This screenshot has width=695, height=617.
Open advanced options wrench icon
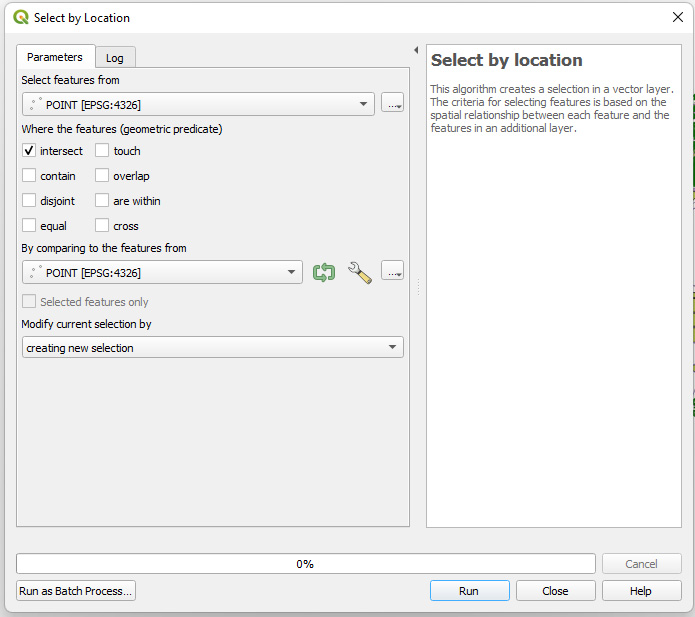coord(359,273)
